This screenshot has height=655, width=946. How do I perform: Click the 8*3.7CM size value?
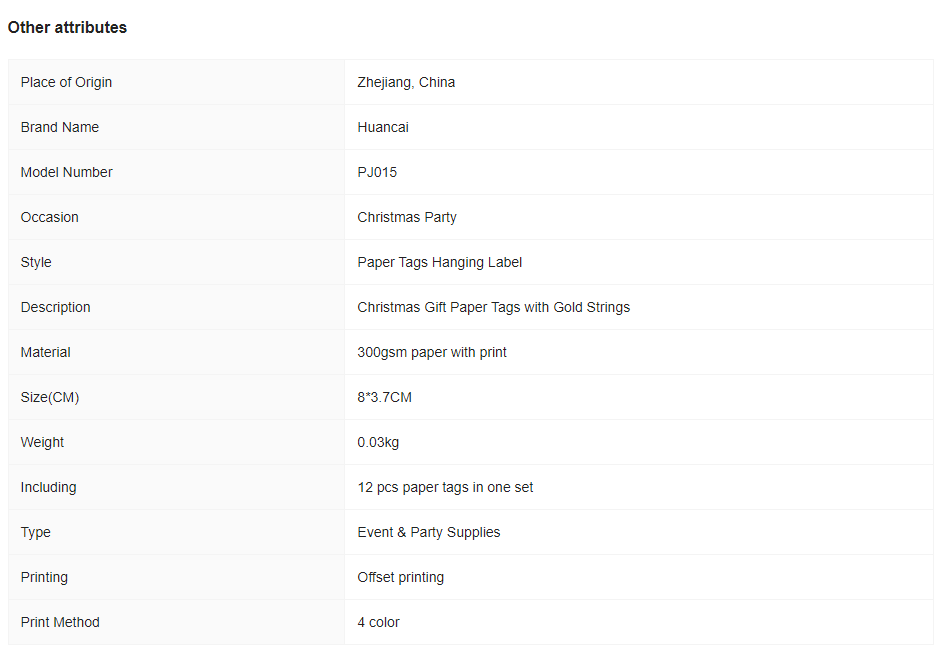[x=384, y=397]
